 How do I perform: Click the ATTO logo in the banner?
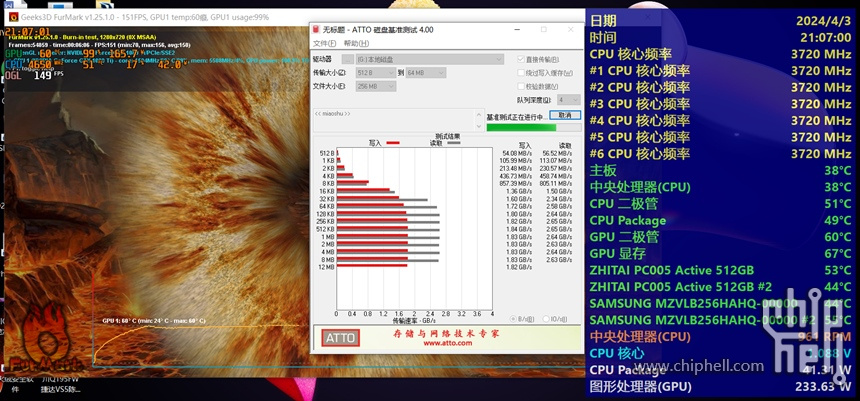(341, 338)
